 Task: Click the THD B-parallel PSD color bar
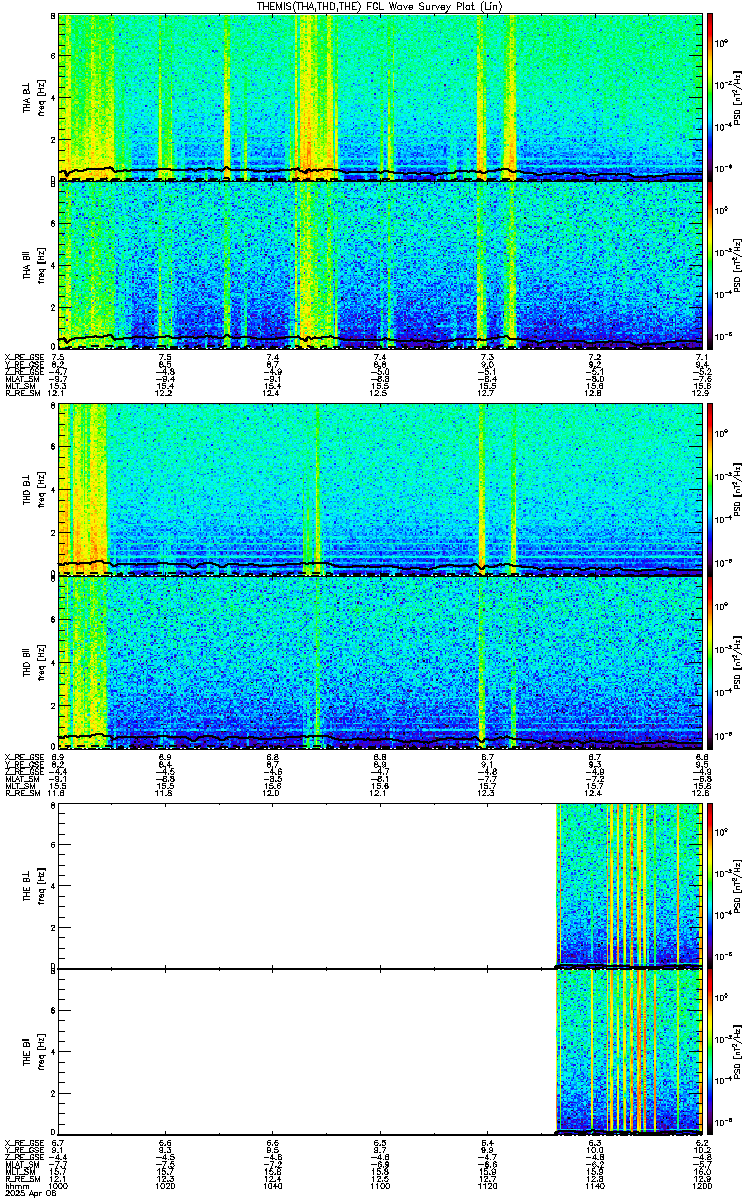point(711,660)
